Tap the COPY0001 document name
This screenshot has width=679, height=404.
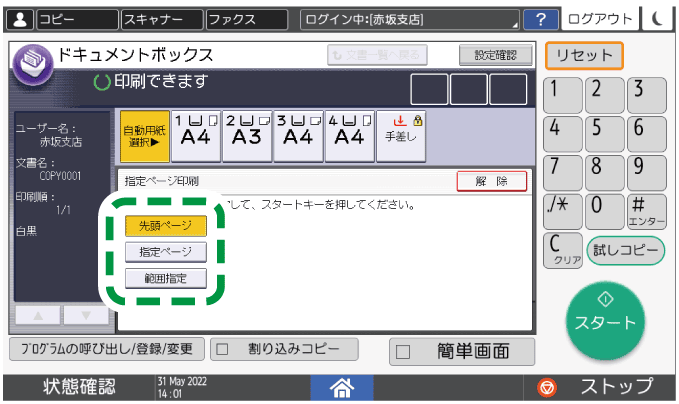coord(60,176)
